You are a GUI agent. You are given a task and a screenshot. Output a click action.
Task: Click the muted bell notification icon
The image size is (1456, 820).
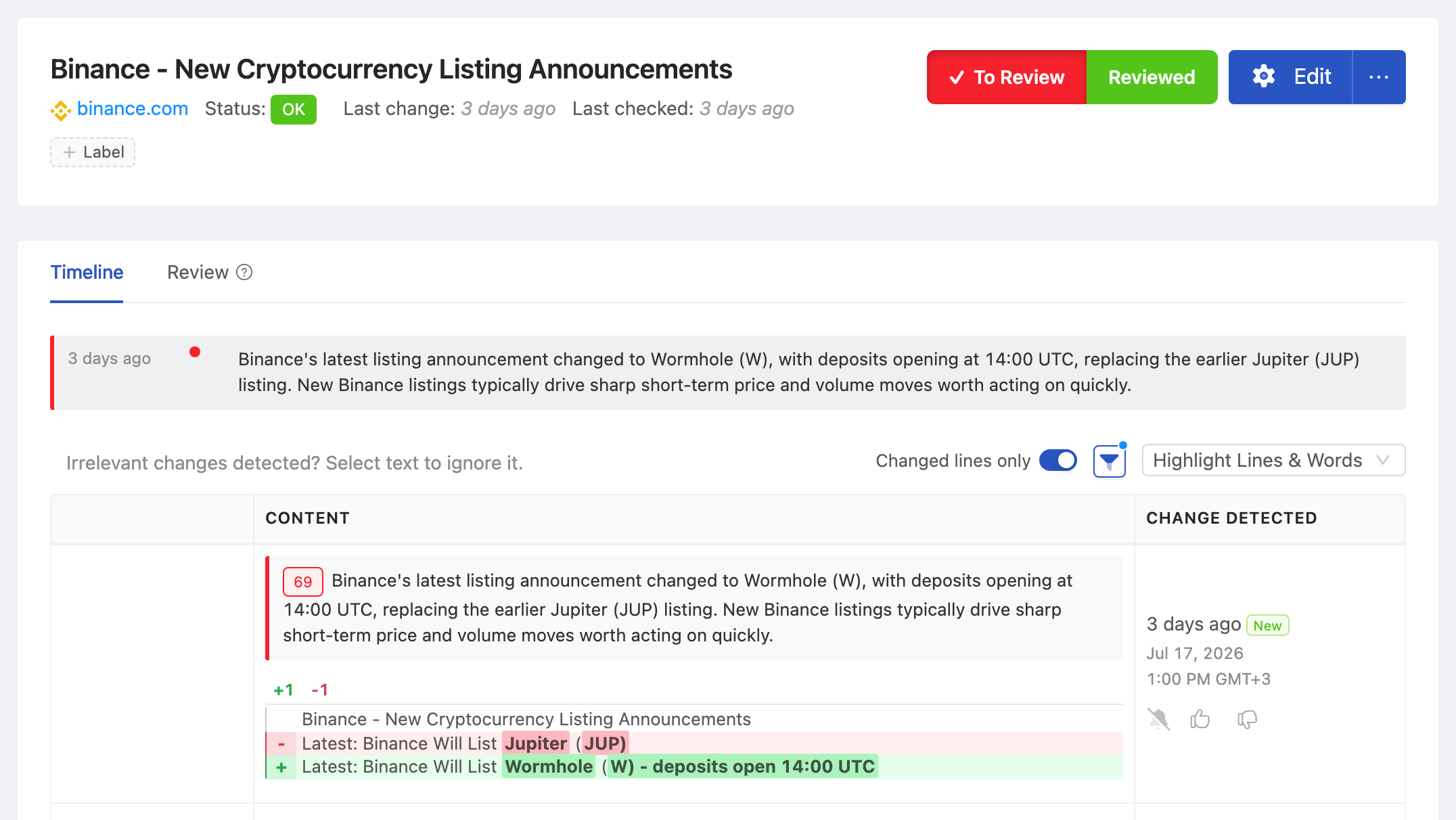[1158, 719]
